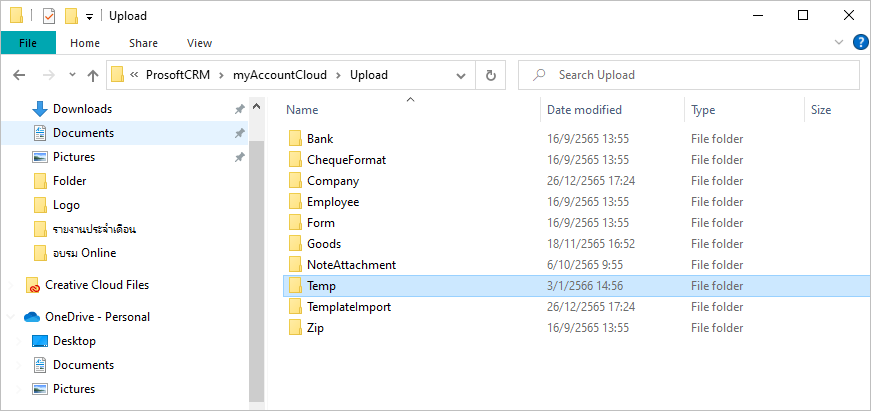
Task: Open the File menu tab
Action: click(x=28, y=43)
